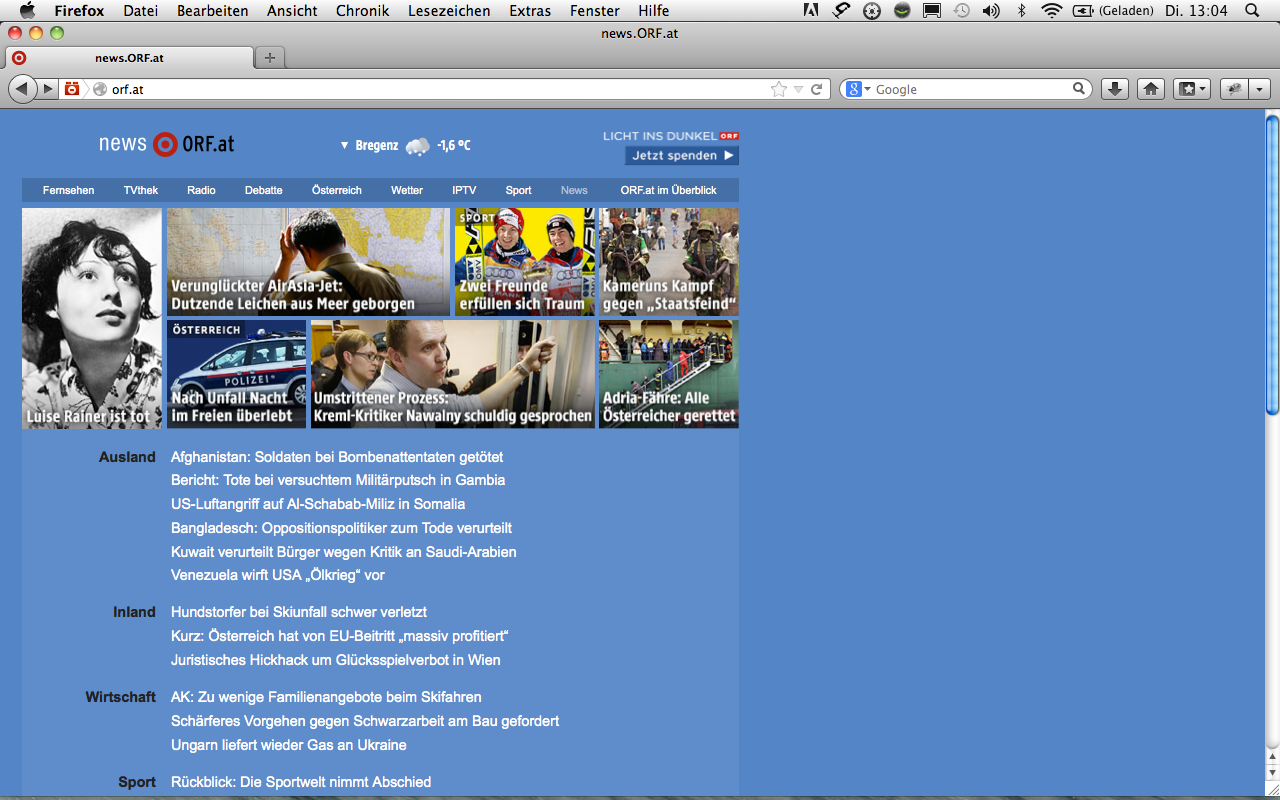This screenshot has width=1280, height=800.
Task: Open Rückblick: Die Sportwelt nimmt Abschied
Action: click(x=301, y=782)
